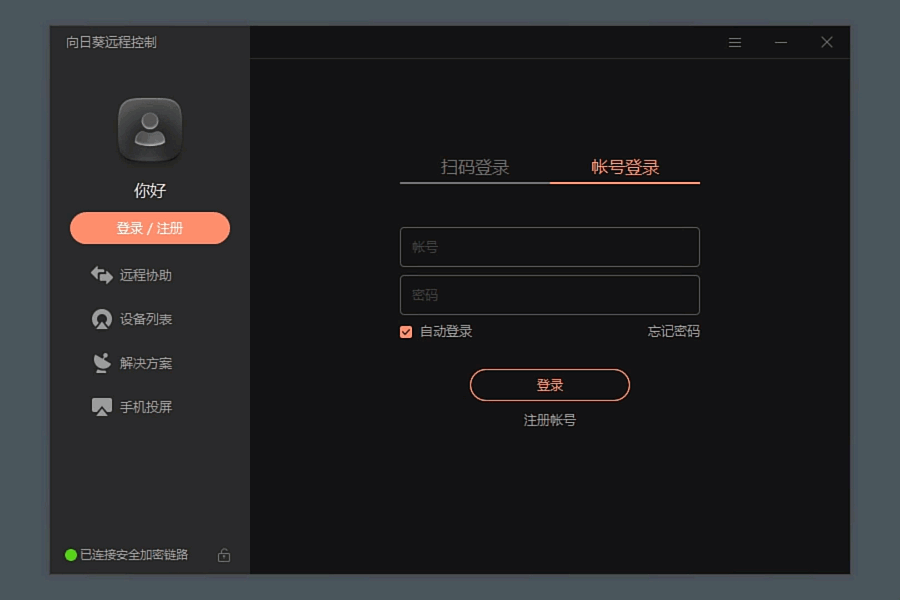This screenshot has width=900, height=600.
Task: Click the green connection status dot
Action: (71, 555)
